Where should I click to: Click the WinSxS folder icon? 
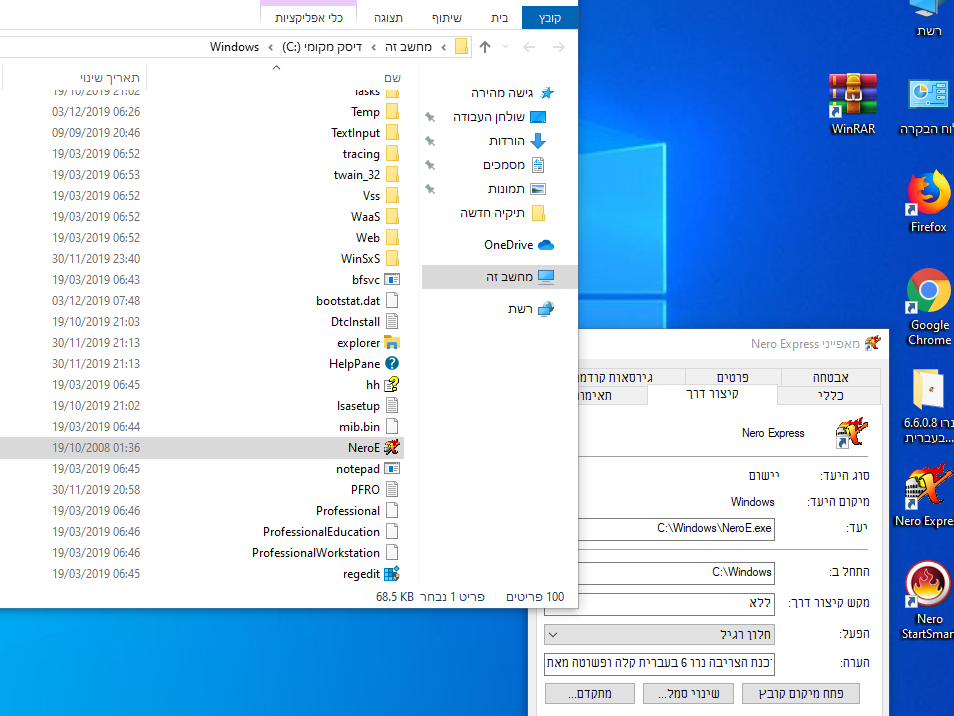coord(392,259)
